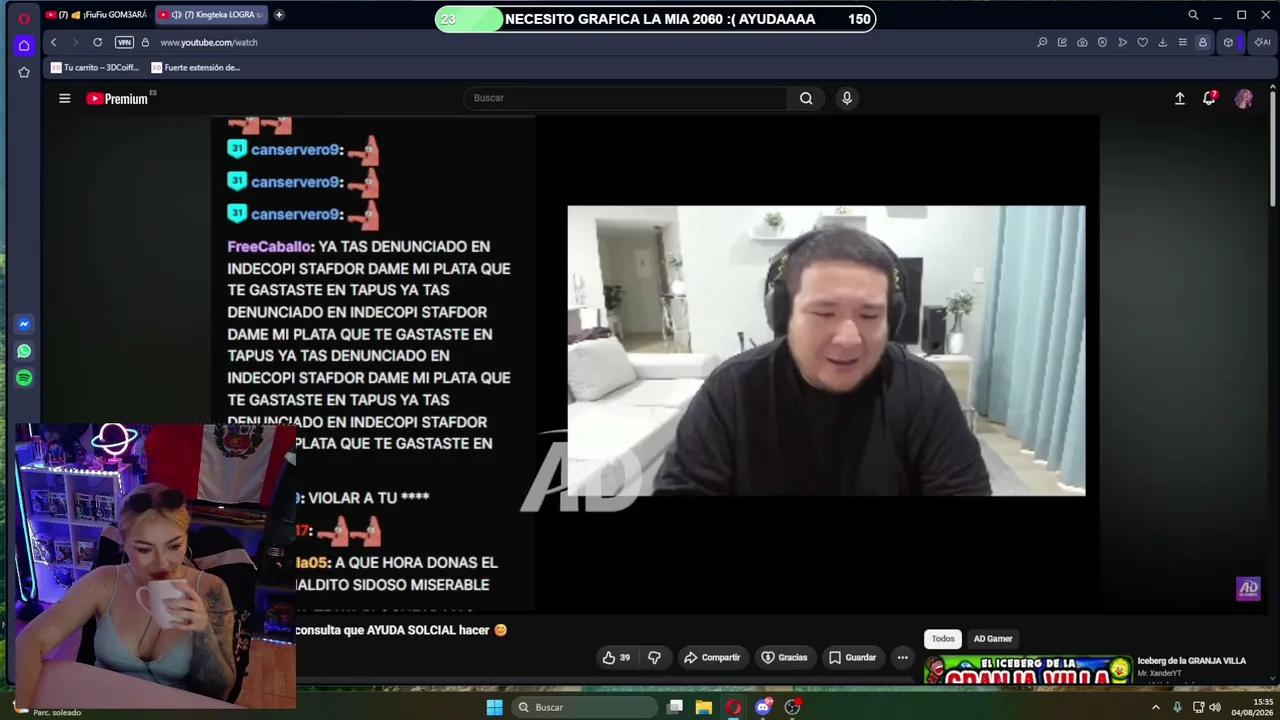Open the Fuerte extensión de bookmark
1280x720 pixels.
(x=196, y=68)
